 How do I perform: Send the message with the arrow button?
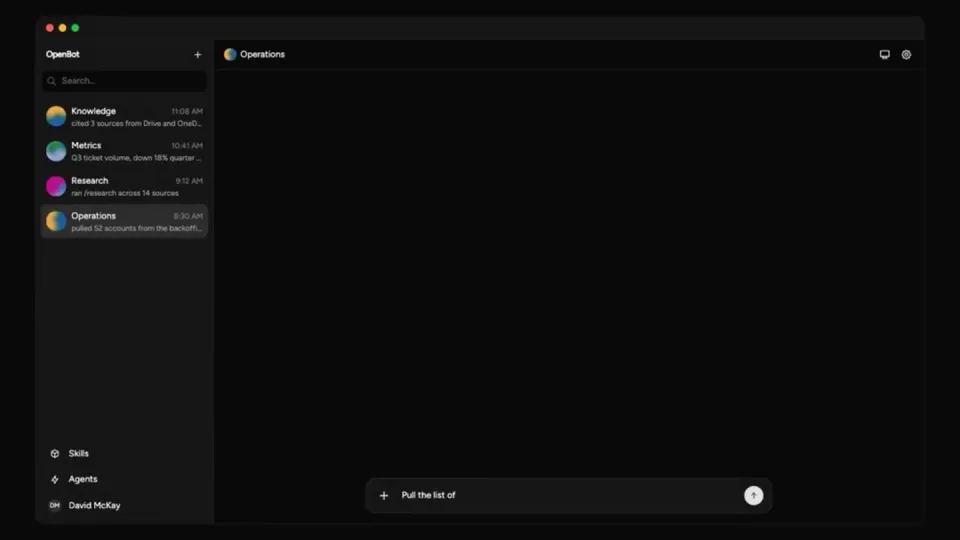pyautogui.click(x=754, y=495)
